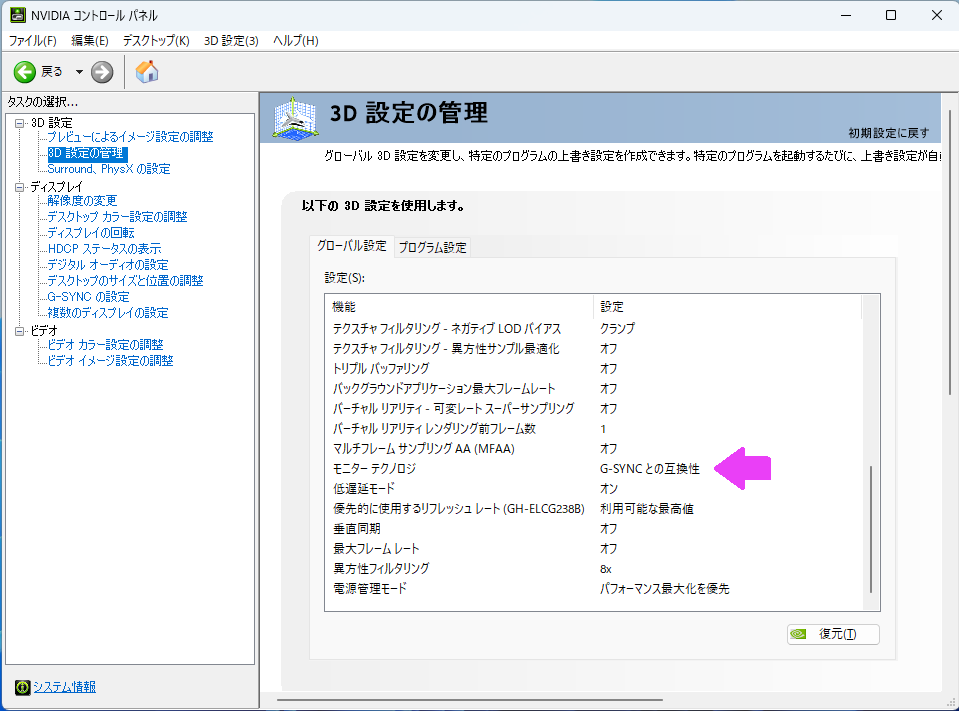Screen dimensions: 959x711
Task: Open ビデオ カラー設定の調整
Action: click(105, 345)
